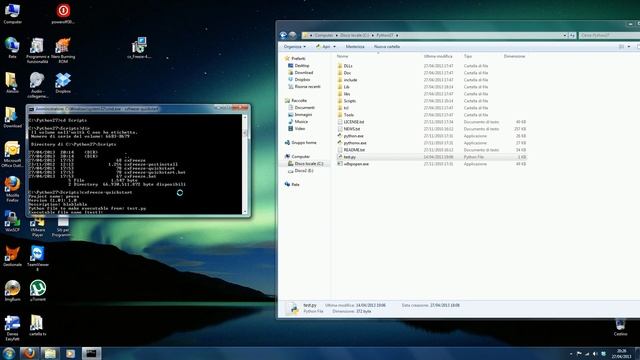This screenshot has width=640, height=360.
Task: Open the Computer desktop icon
Action: [x=12, y=13]
